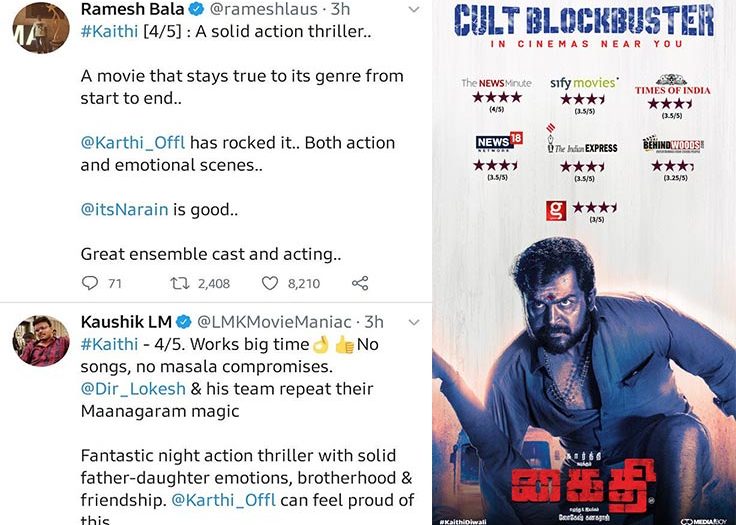Retweet Ramesh Bala's Kaithi review
736x525 pixels.
click(x=179, y=283)
